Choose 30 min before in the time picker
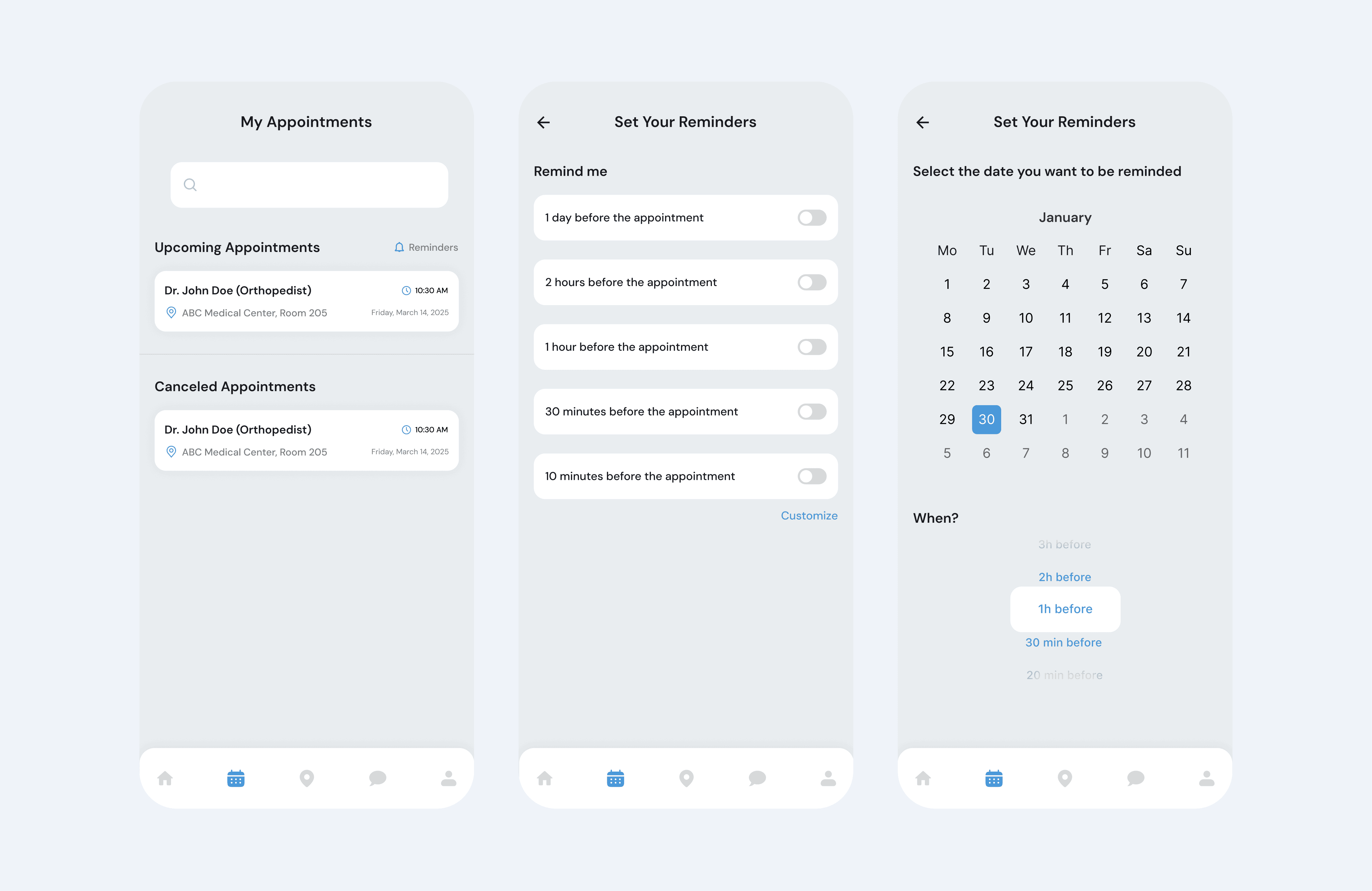Image resolution: width=1372 pixels, height=891 pixels. [x=1063, y=642]
